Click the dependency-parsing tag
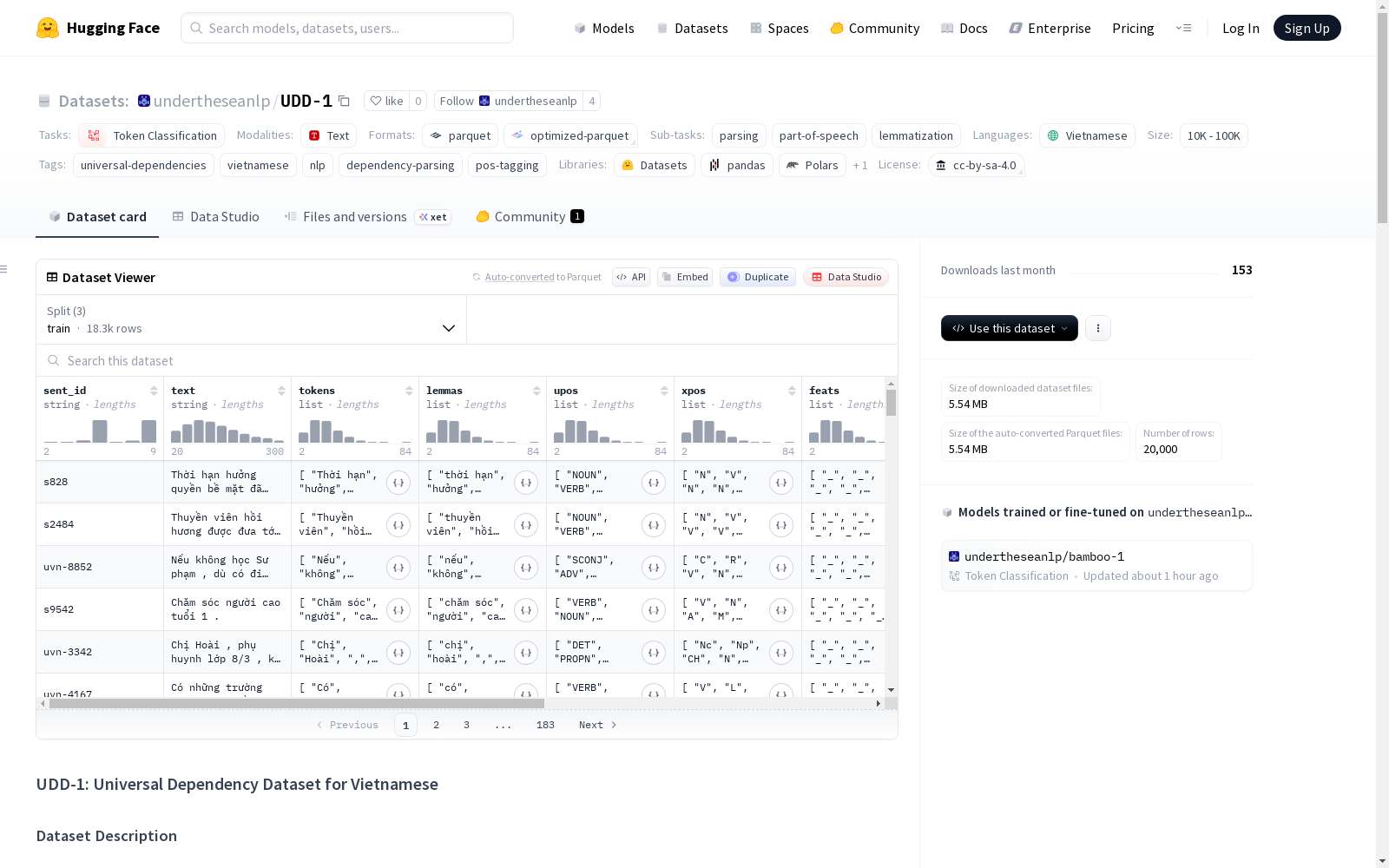 click(x=400, y=165)
